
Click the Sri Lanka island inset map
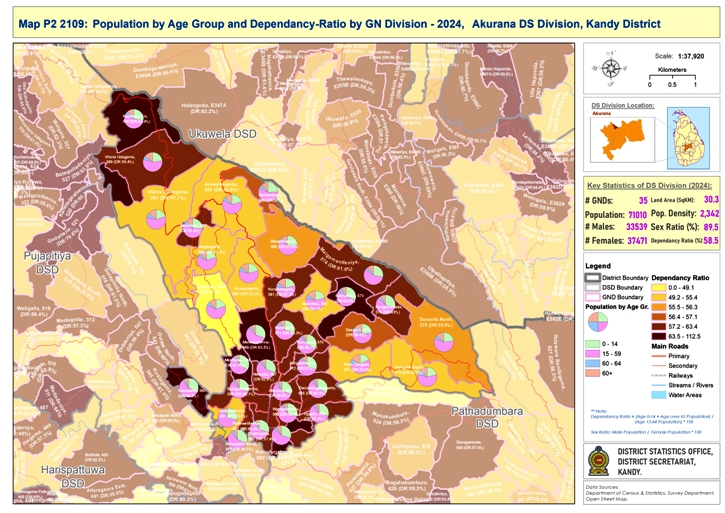[688, 138]
